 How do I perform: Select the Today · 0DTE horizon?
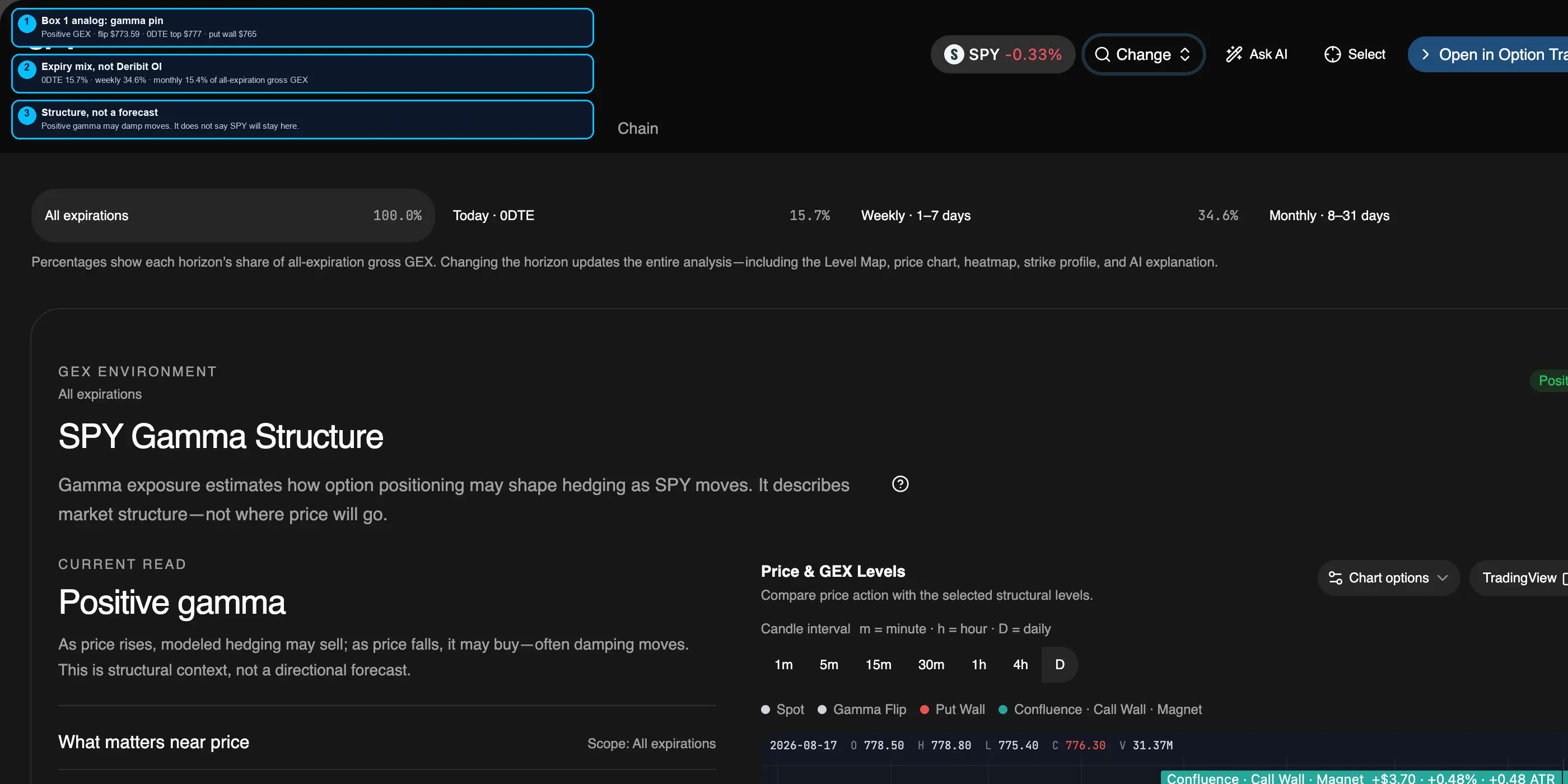(641, 216)
